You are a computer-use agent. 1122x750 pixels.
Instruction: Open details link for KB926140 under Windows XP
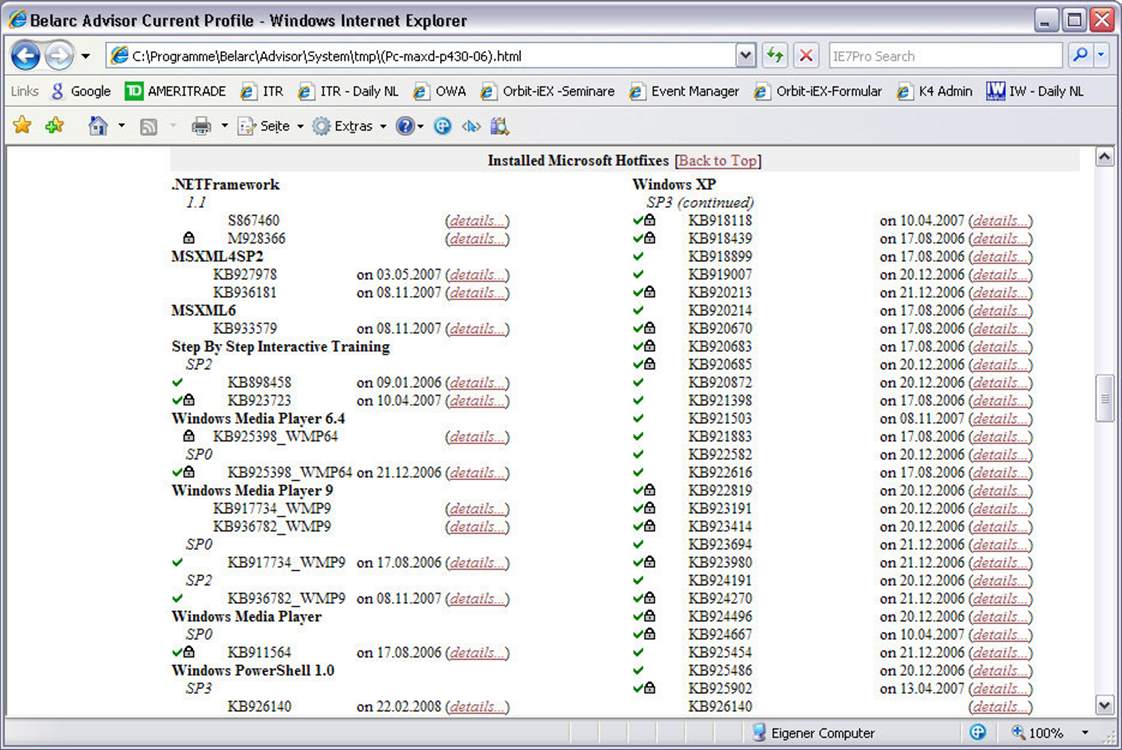tap(1000, 706)
